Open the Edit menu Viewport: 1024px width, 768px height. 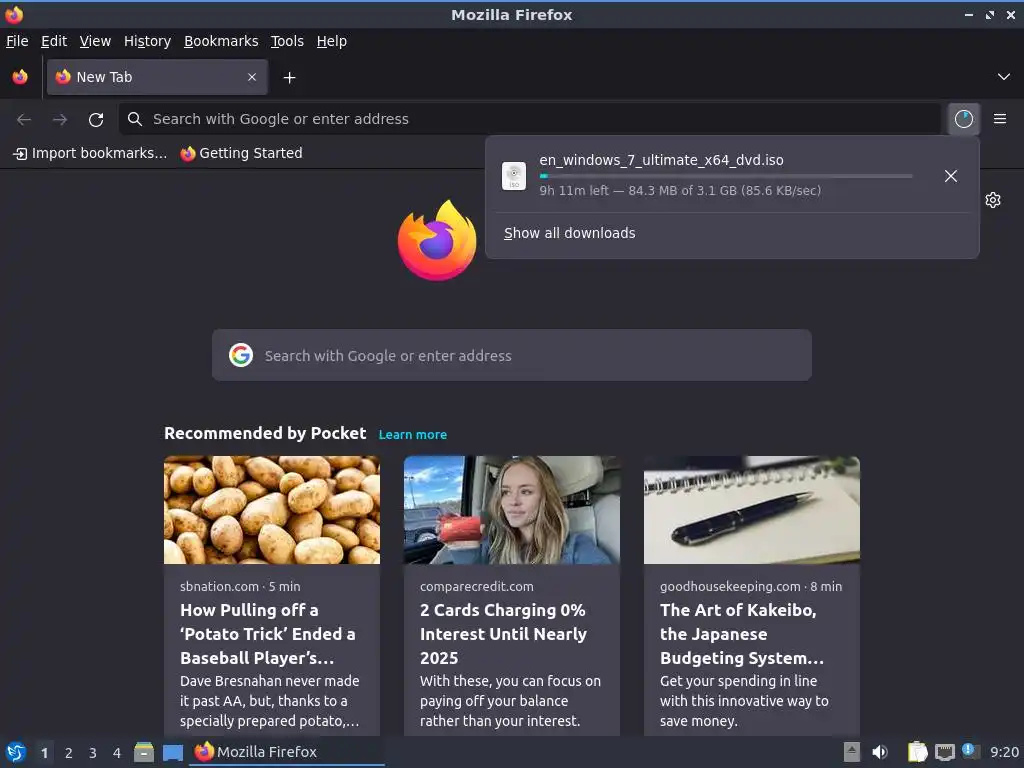[x=54, y=41]
